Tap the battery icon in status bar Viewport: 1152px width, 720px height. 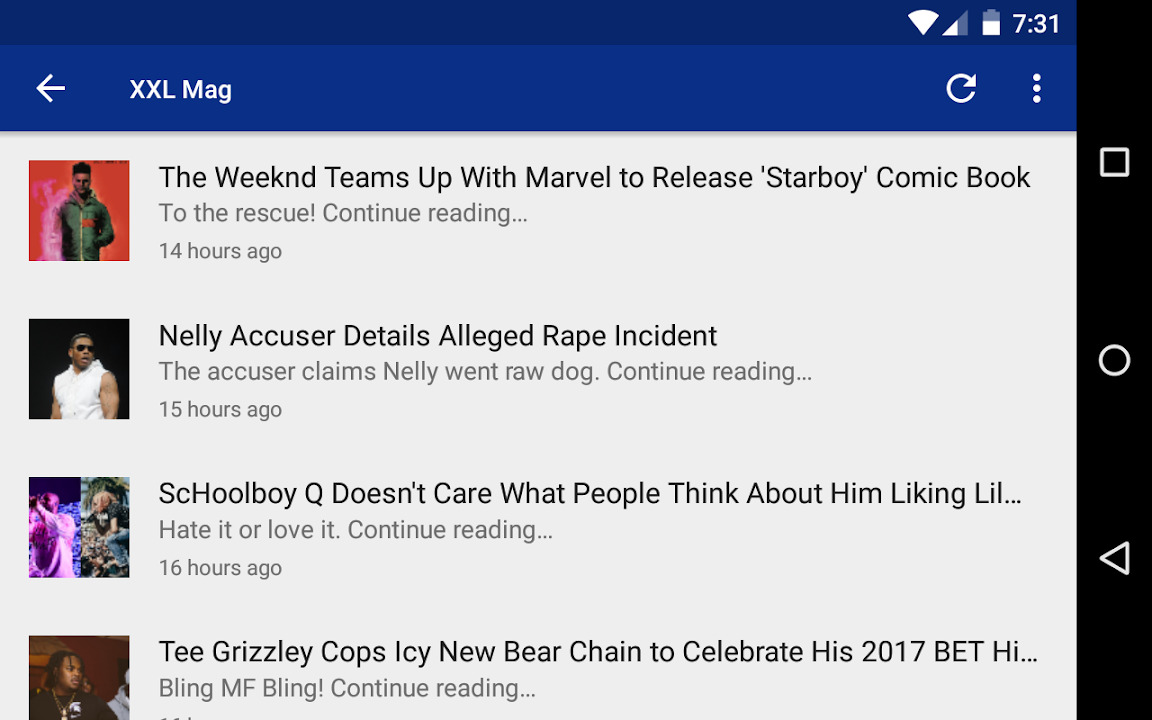coord(991,23)
